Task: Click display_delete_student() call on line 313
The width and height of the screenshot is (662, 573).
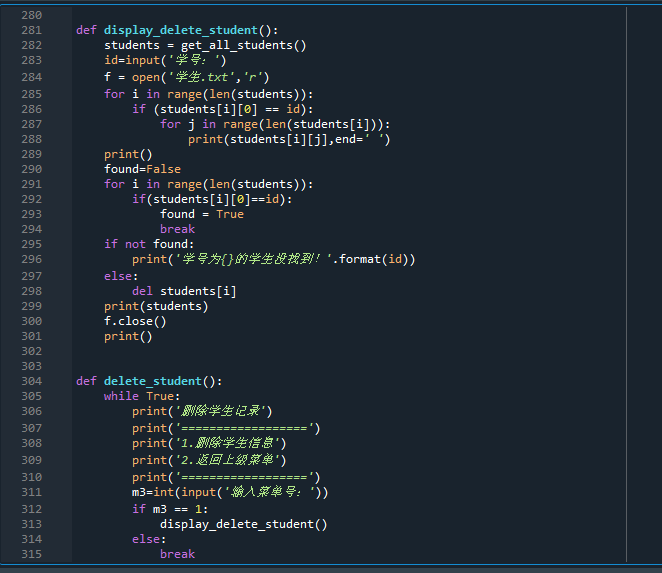Action: (244, 524)
